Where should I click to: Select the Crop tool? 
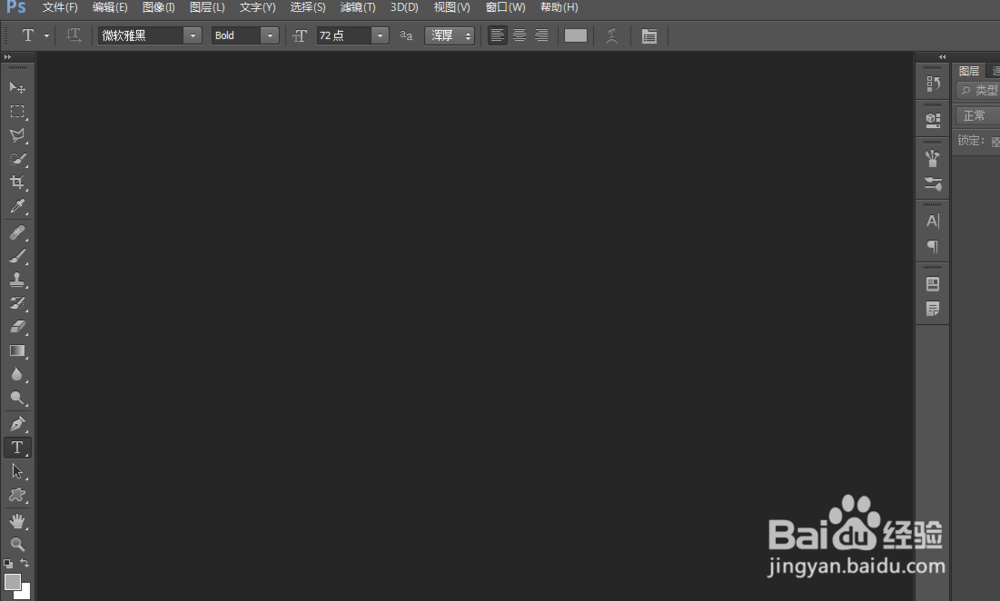pyautogui.click(x=17, y=182)
